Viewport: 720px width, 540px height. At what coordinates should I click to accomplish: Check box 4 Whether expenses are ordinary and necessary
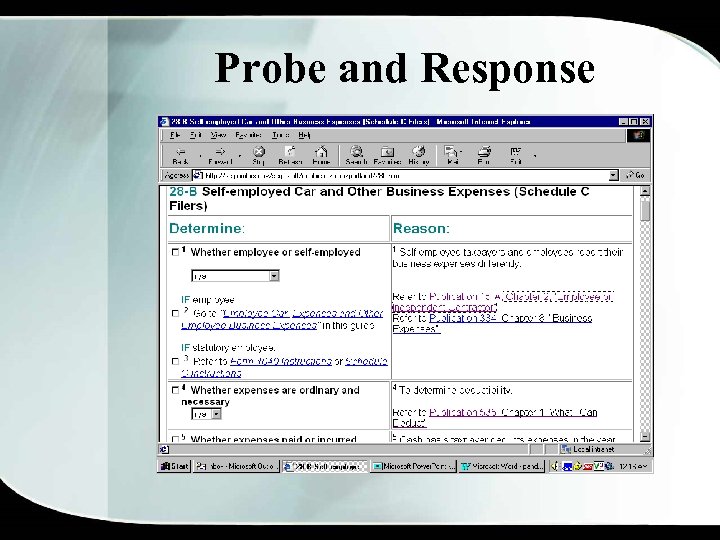(175, 390)
